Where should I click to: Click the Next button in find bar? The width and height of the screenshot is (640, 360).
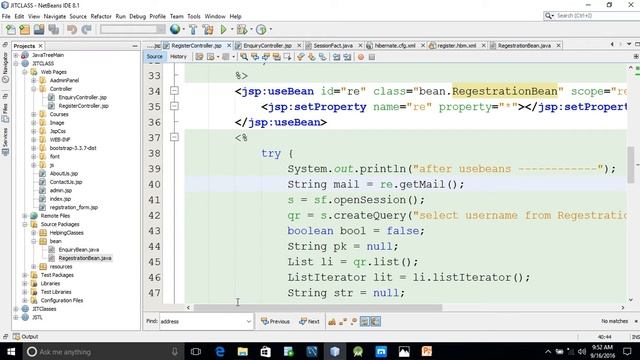[309, 322]
